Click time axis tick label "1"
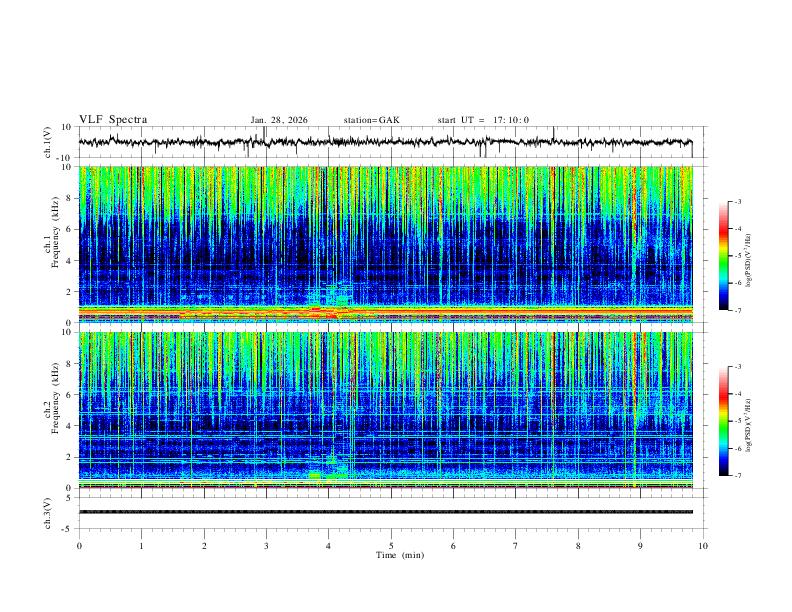 (x=141, y=546)
